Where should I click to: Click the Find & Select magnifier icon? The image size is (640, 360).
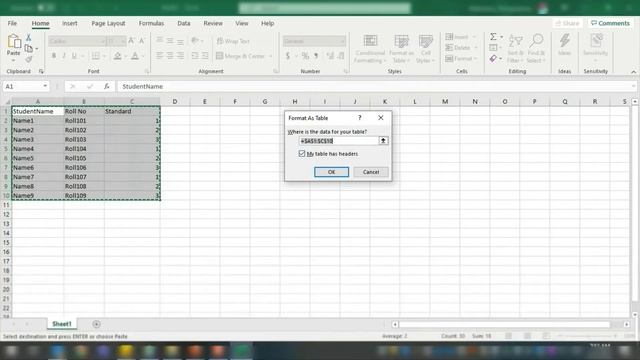[536, 40]
